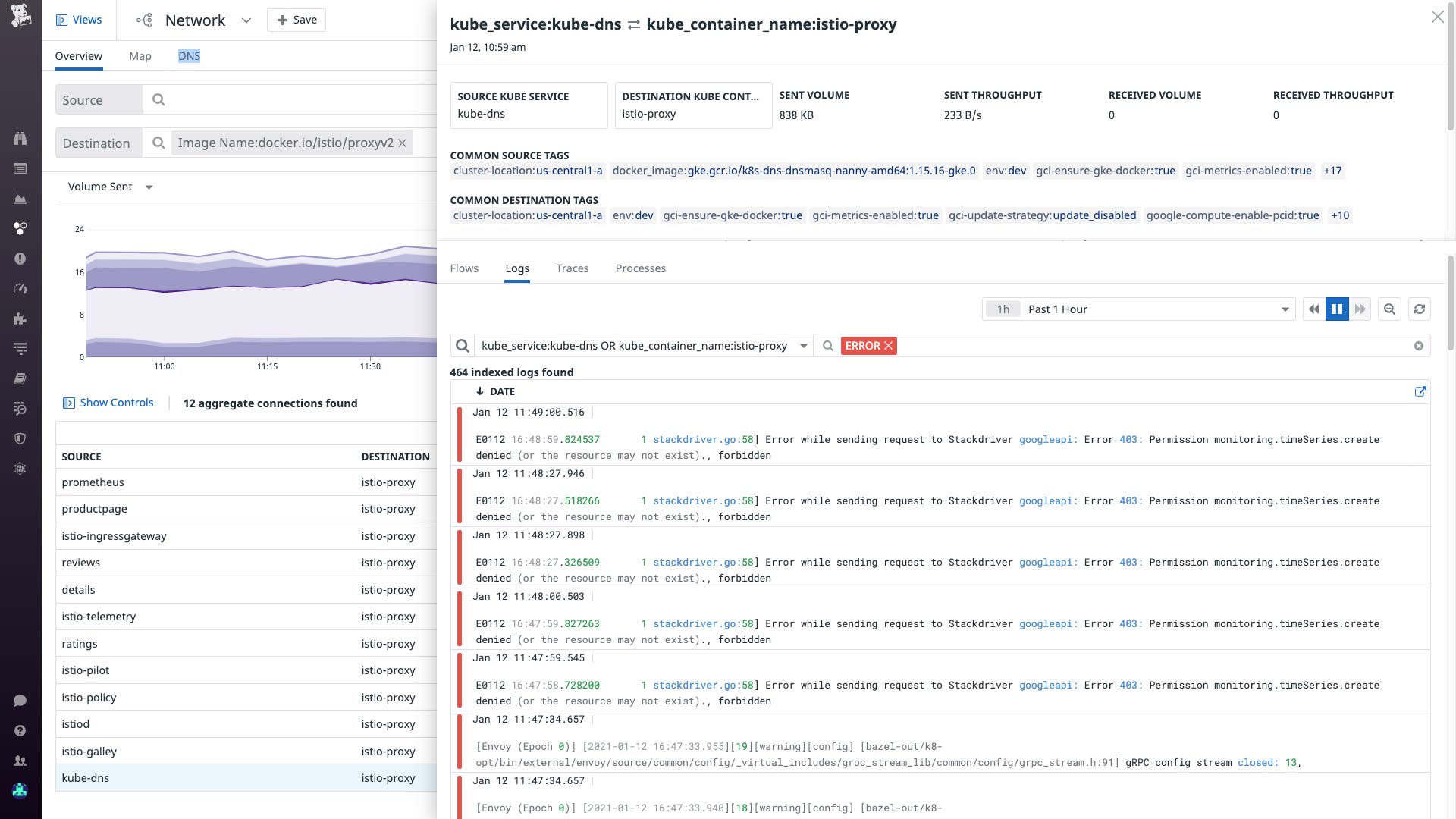Image resolution: width=1456 pixels, height=819 pixels.
Task: Open the Dashboards section
Action: (20, 199)
